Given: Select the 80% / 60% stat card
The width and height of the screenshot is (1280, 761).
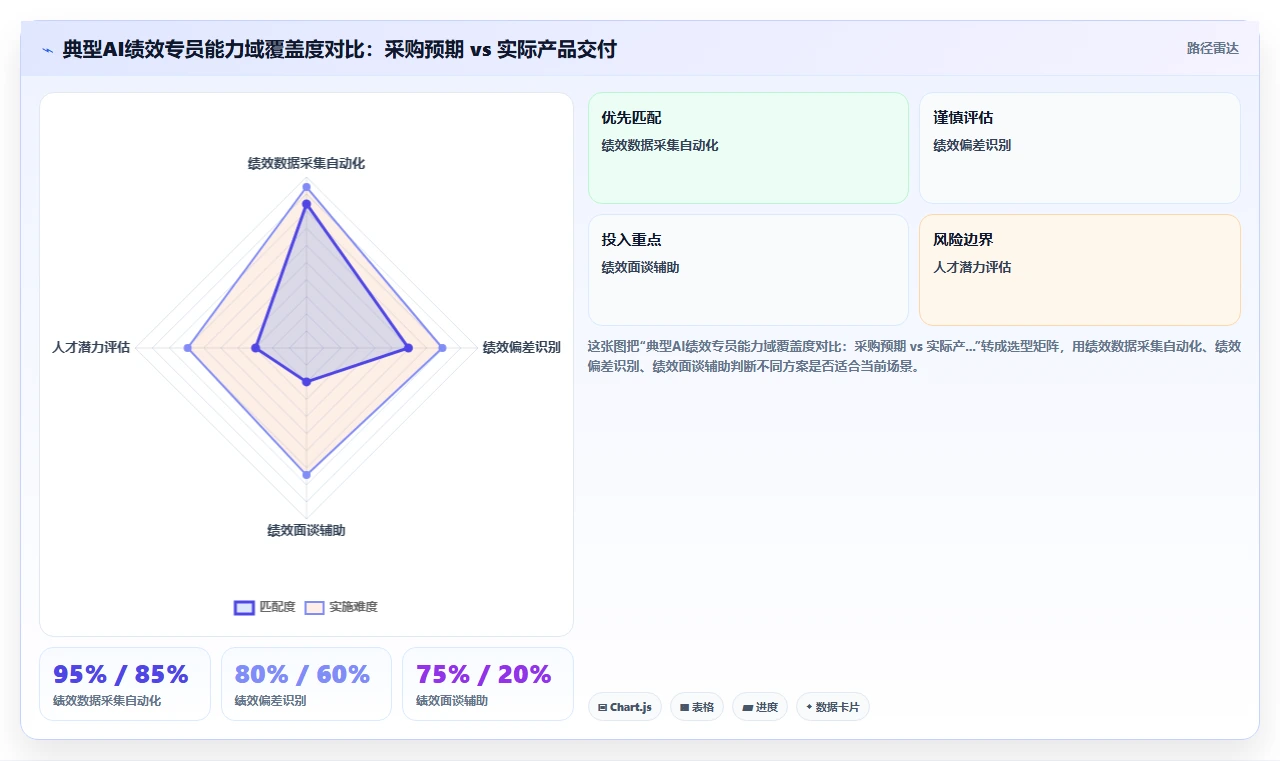Looking at the screenshot, I should (306, 684).
